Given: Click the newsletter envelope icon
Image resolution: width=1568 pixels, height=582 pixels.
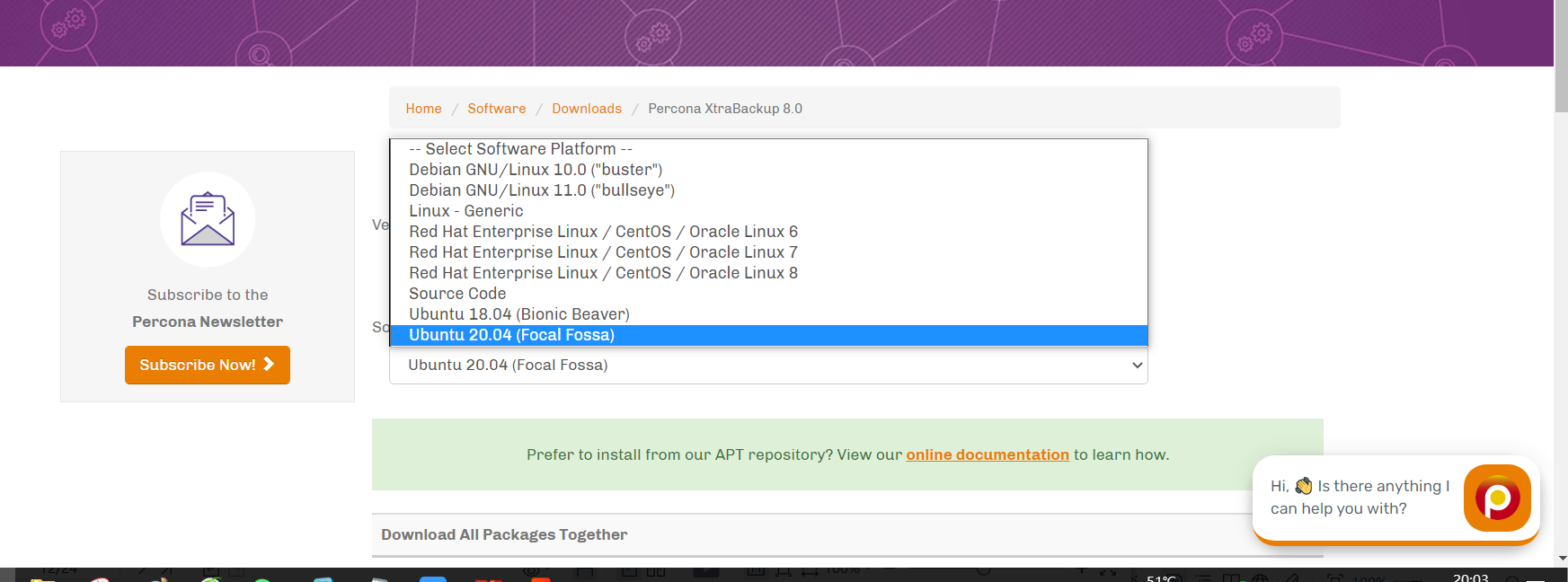Looking at the screenshot, I should coord(208,219).
